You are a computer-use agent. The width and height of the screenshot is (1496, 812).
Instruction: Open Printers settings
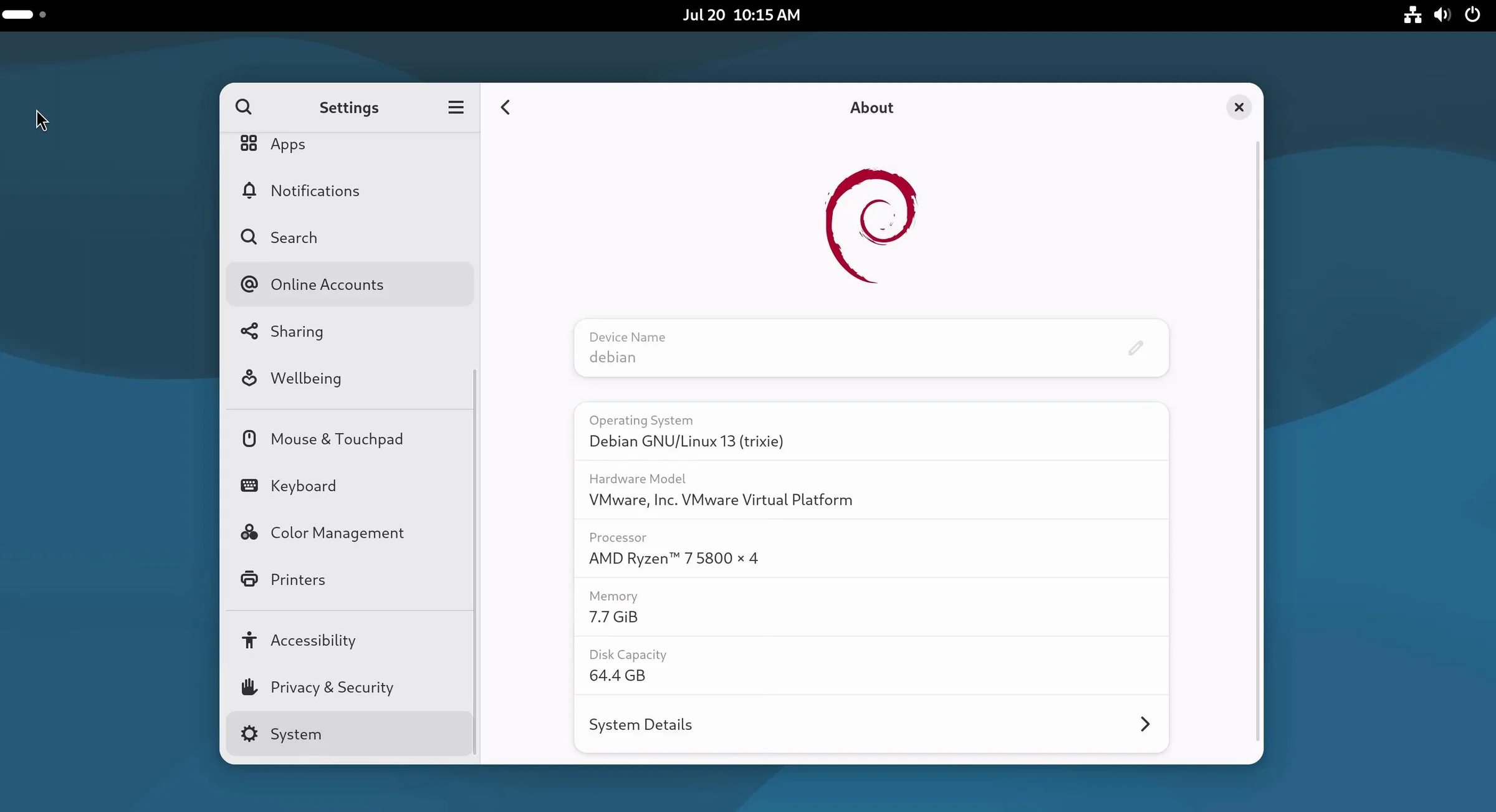[350, 579]
